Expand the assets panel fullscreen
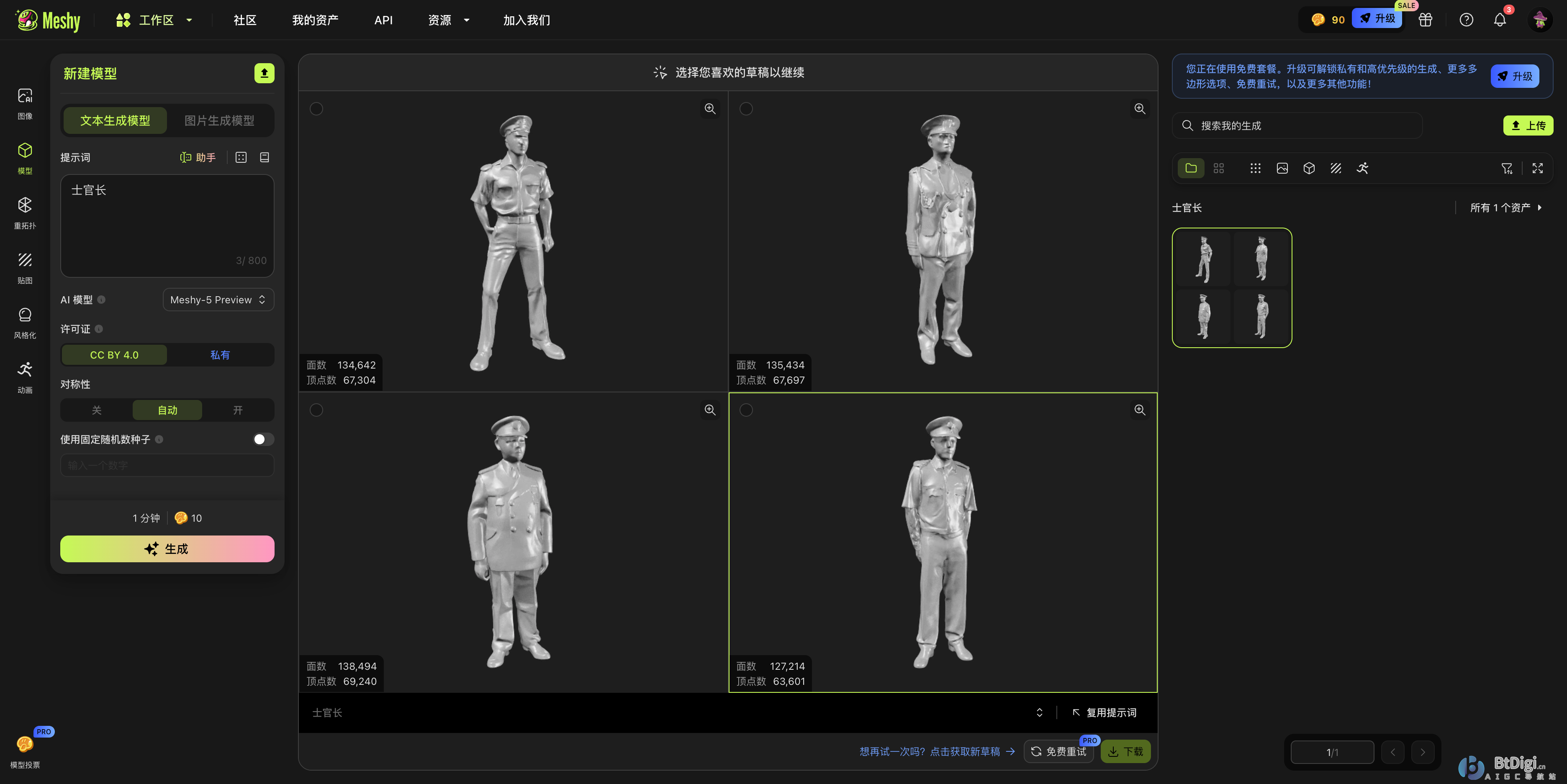The height and width of the screenshot is (784, 1567). coord(1537,169)
